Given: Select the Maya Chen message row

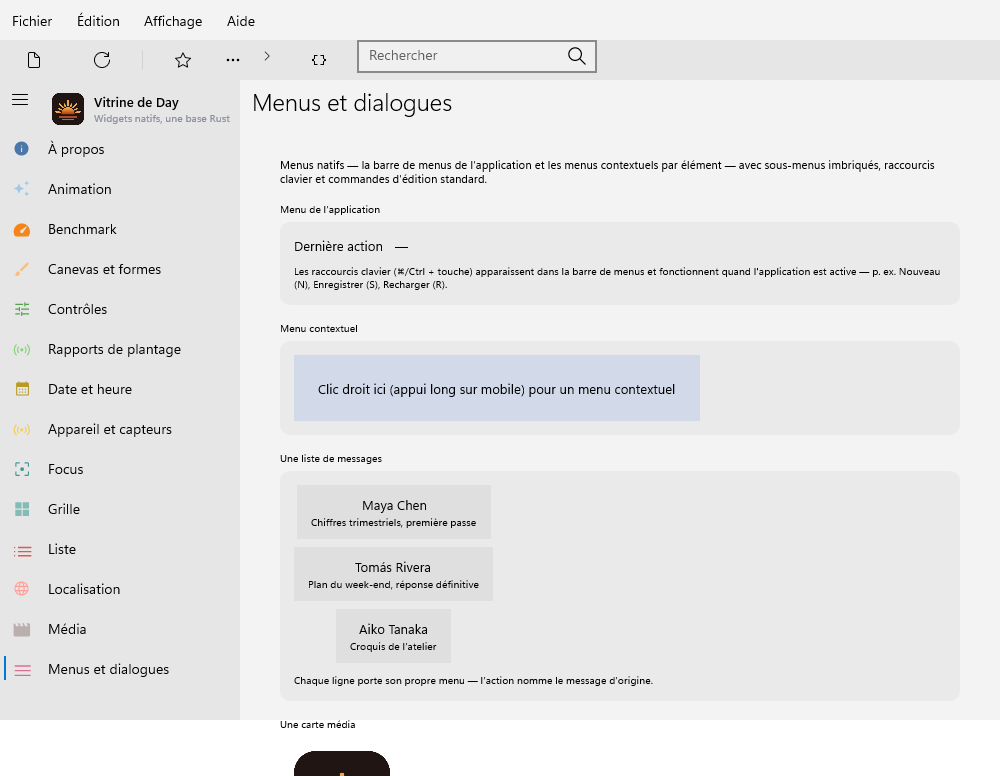Looking at the screenshot, I should [393, 512].
